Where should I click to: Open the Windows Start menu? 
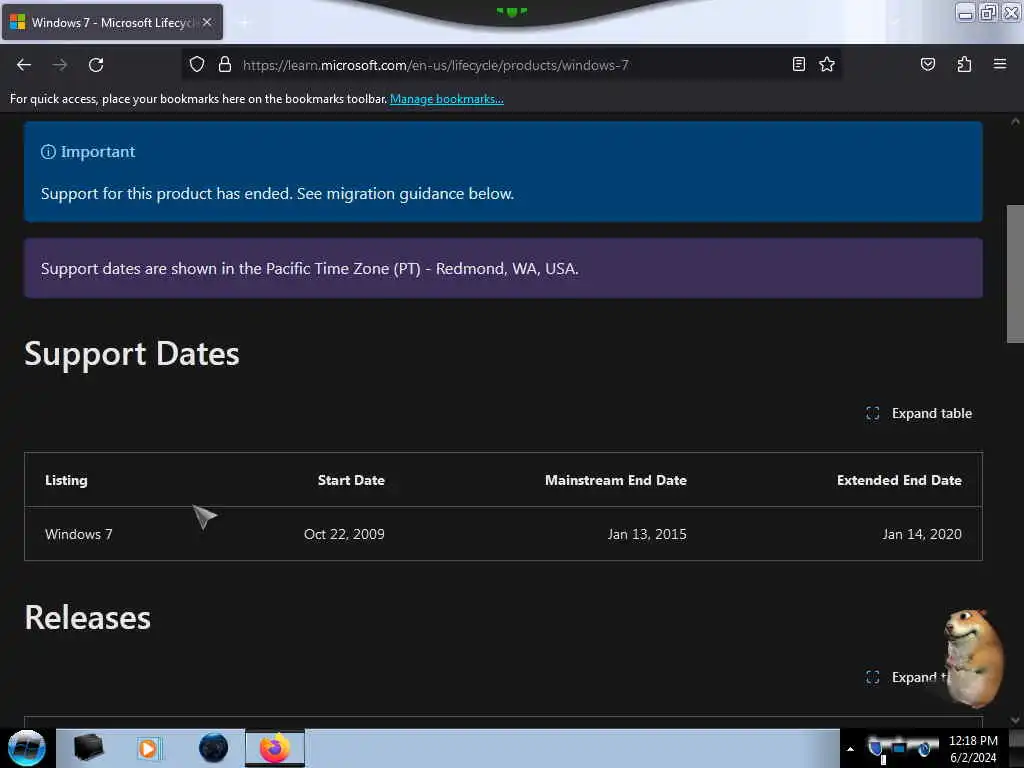coord(26,748)
